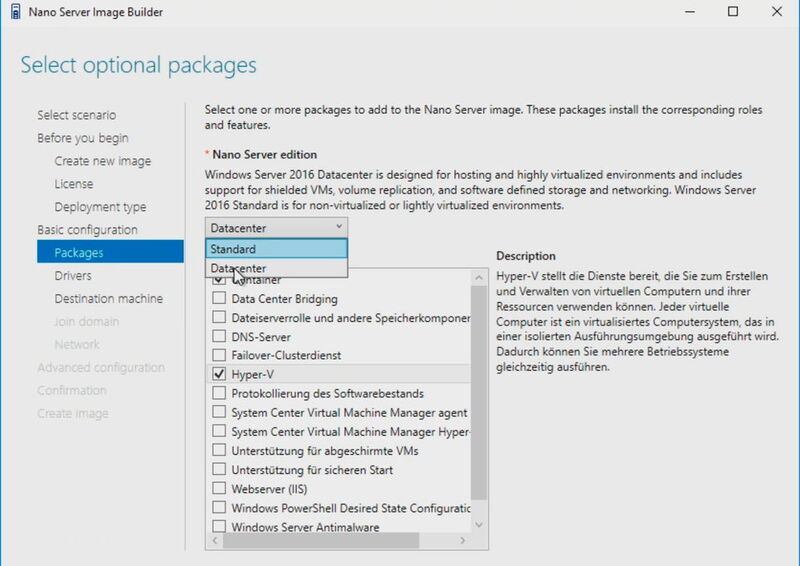Viewport: 800px width, 566px height.
Task: Click the package list scroll-up arrow
Action: coord(479,278)
